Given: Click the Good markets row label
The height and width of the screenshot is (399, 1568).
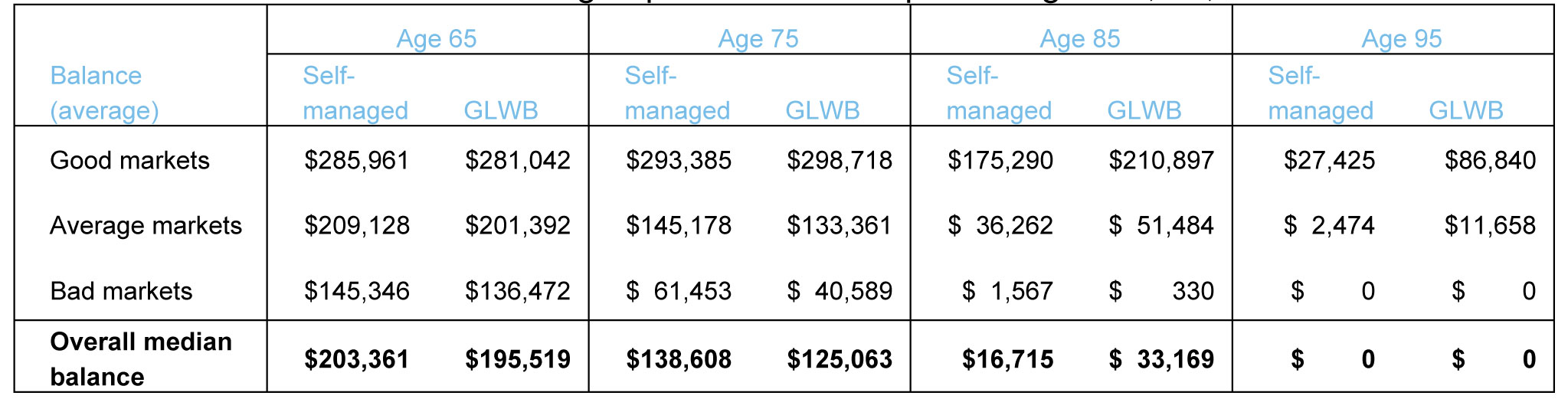Looking at the screenshot, I should [129, 160].
